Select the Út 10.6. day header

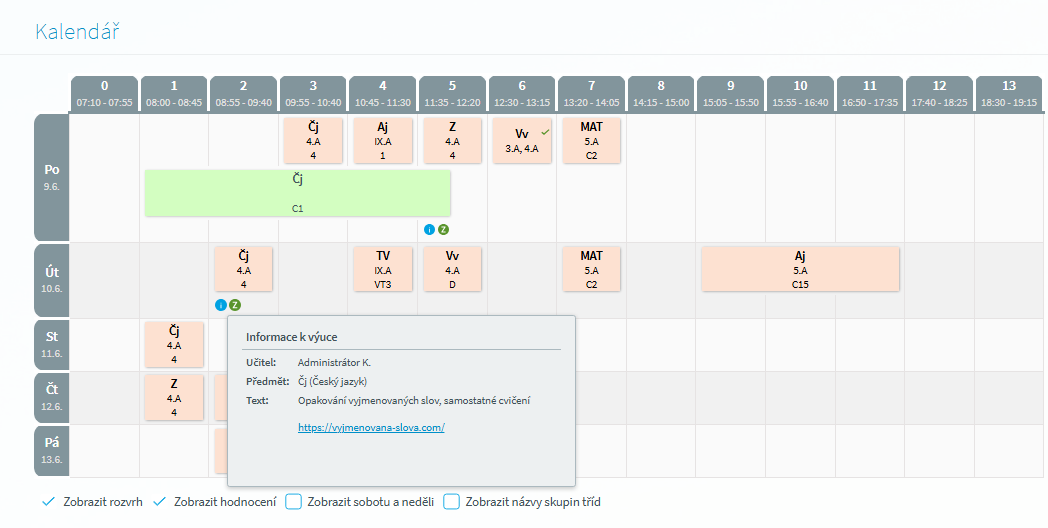tap(52, 280)
